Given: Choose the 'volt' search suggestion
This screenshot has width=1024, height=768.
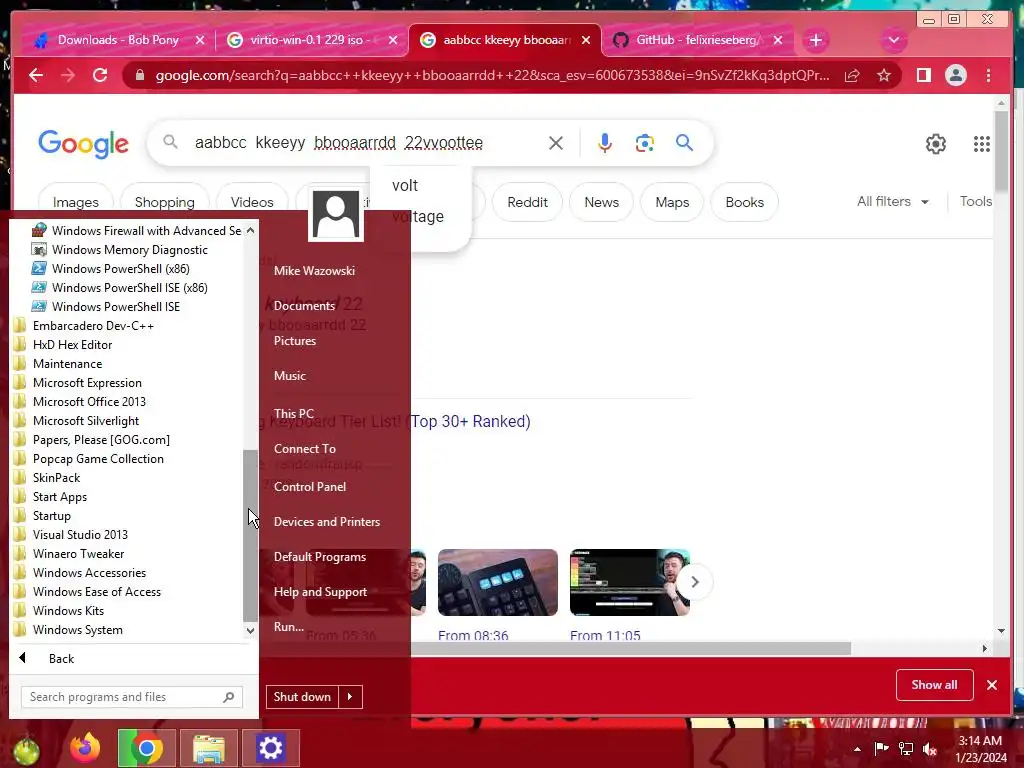Looking at the screenshot, I should [405, 185].
